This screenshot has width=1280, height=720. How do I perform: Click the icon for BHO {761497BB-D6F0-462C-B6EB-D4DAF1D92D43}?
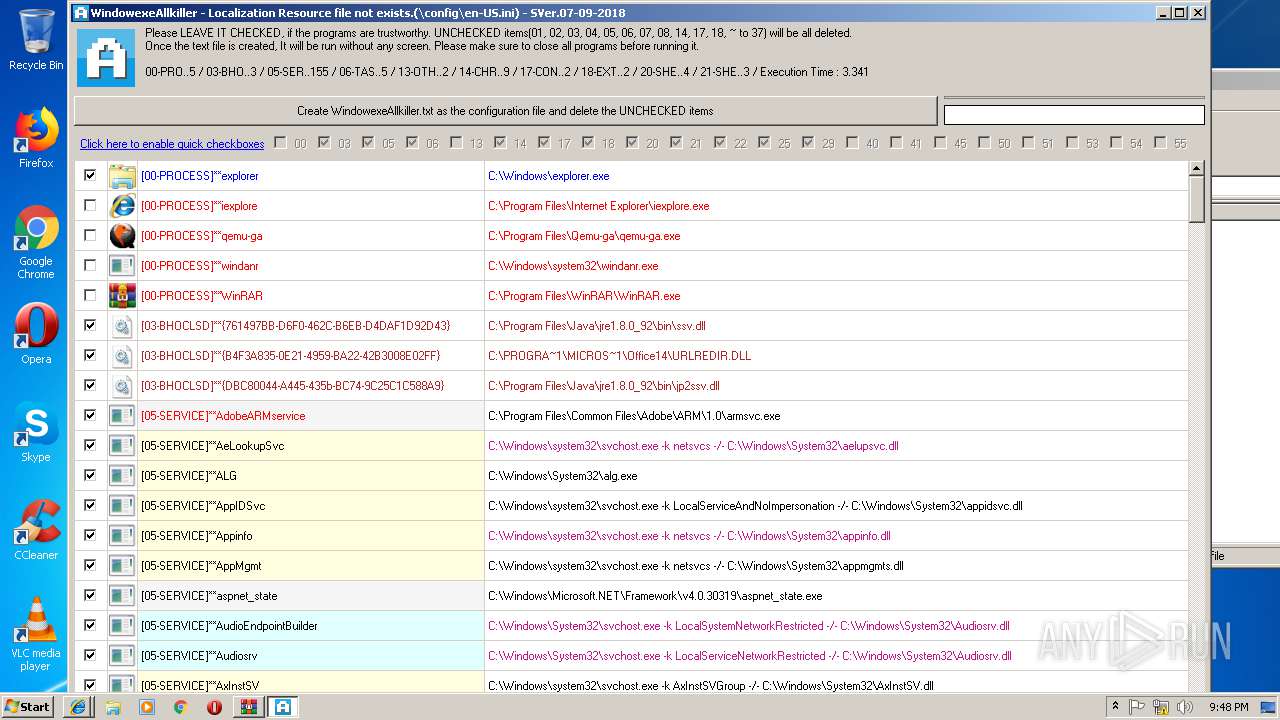(x=122, y=326)
